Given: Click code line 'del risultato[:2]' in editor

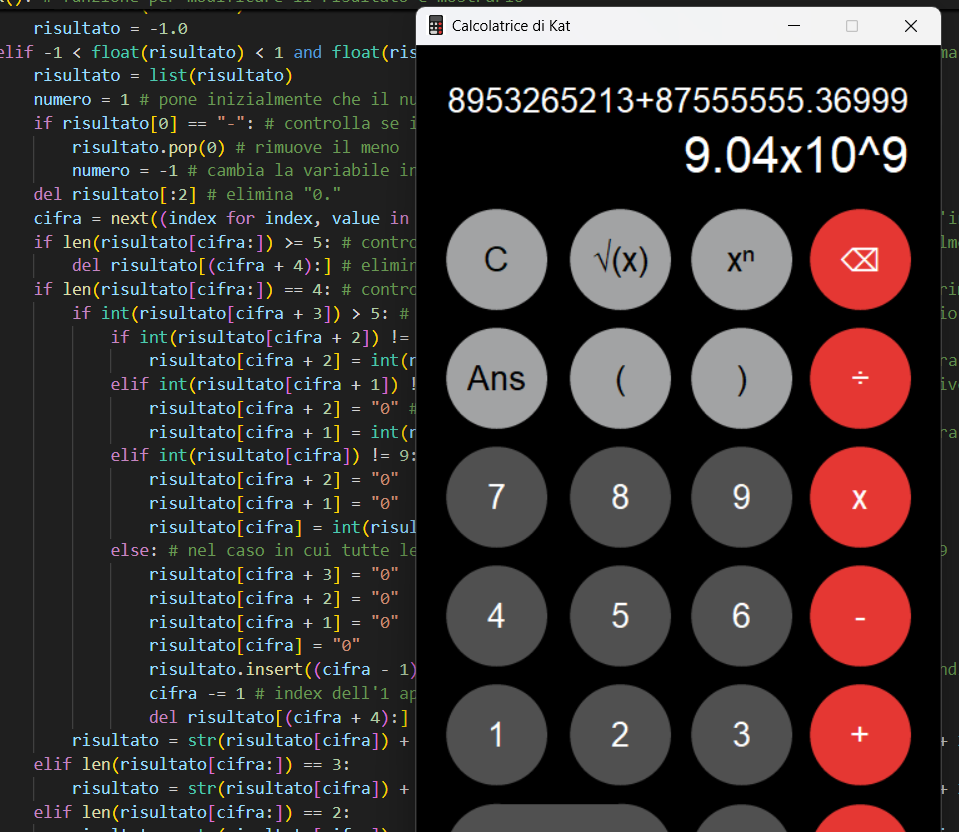Looking at the screenshot, I should pyautogui.click(x=115, y=195).
